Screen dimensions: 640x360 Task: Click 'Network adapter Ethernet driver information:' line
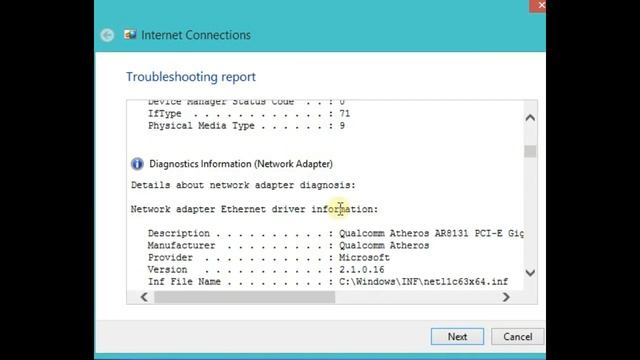click(x=254, y=209)
